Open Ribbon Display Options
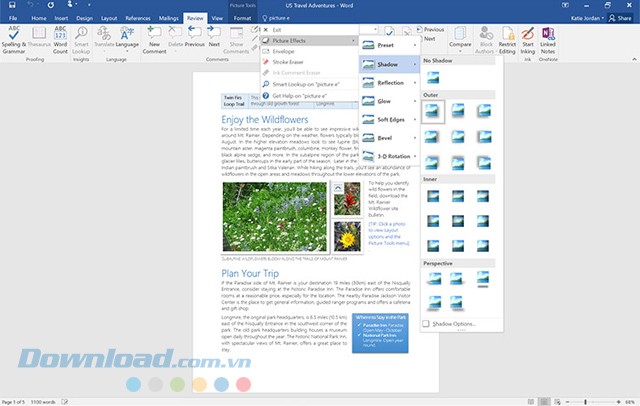 pyautogui.click(x=565, y=5)
